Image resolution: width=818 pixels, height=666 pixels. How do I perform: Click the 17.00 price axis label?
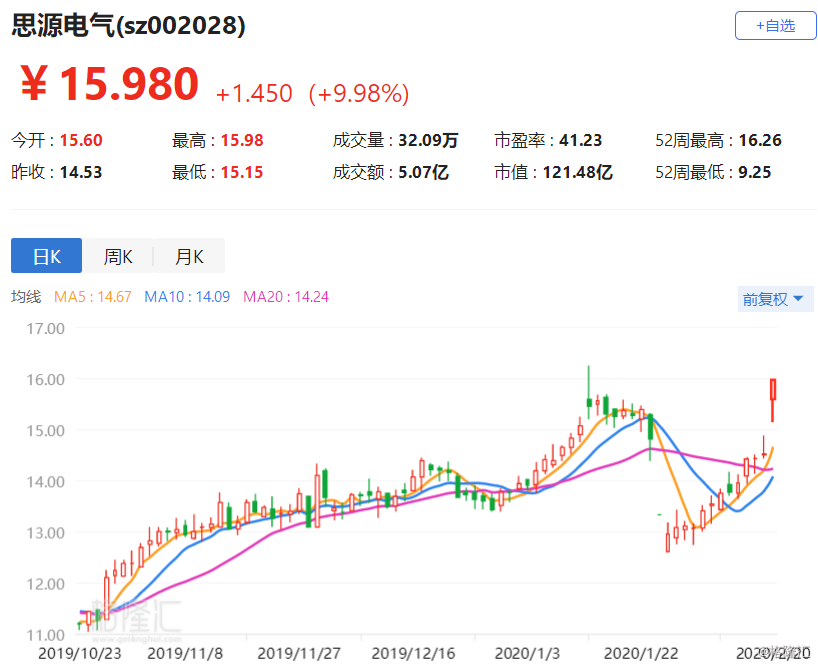(x=40, y=328)
